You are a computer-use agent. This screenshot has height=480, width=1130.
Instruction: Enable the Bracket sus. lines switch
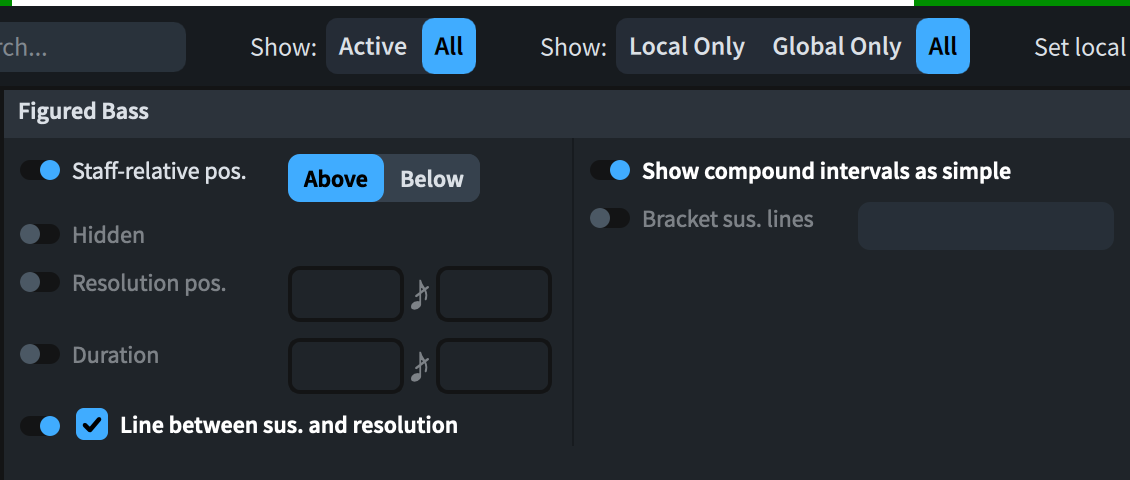610,218
